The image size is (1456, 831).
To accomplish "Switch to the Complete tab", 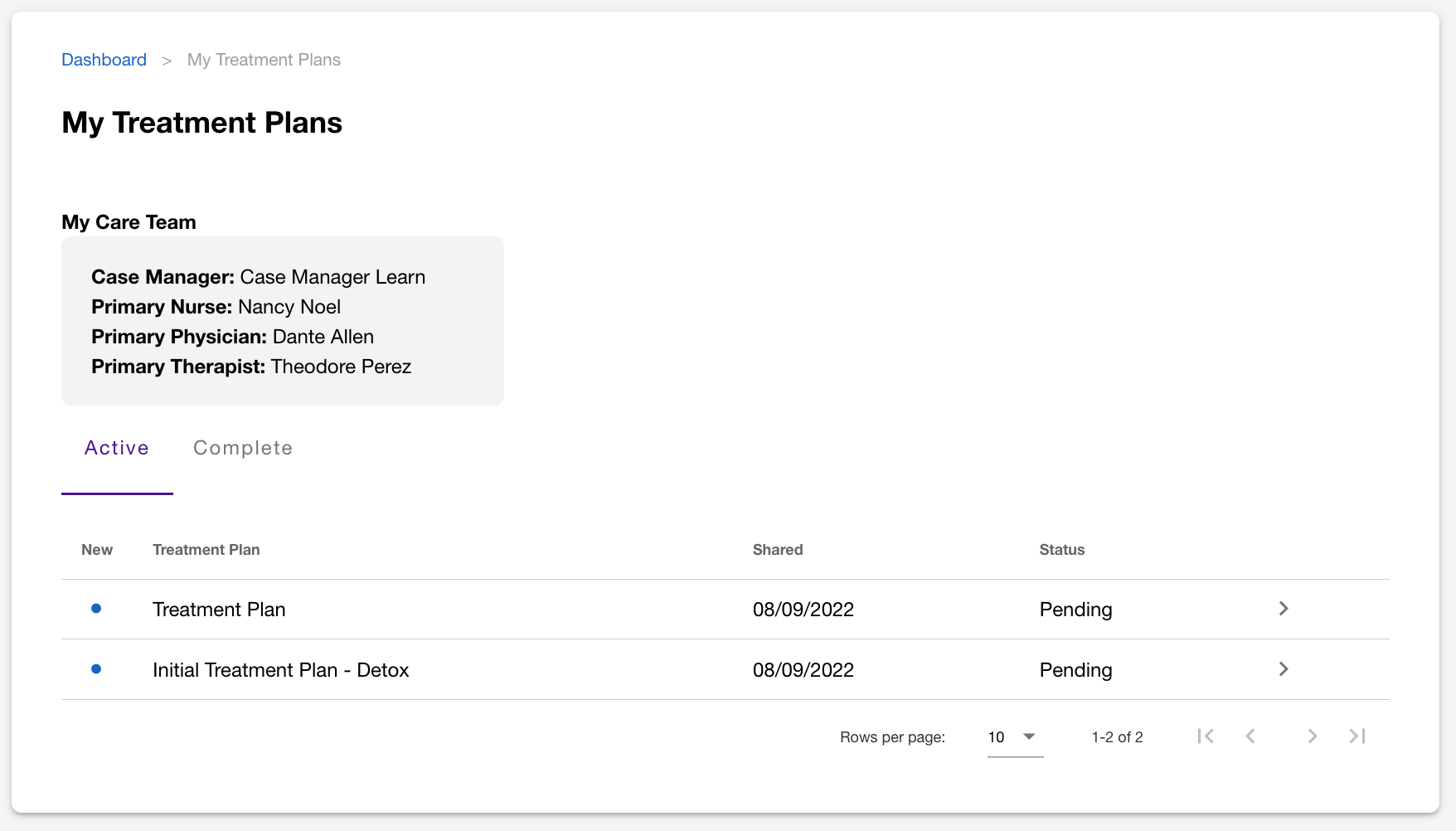I will (243, 448).
